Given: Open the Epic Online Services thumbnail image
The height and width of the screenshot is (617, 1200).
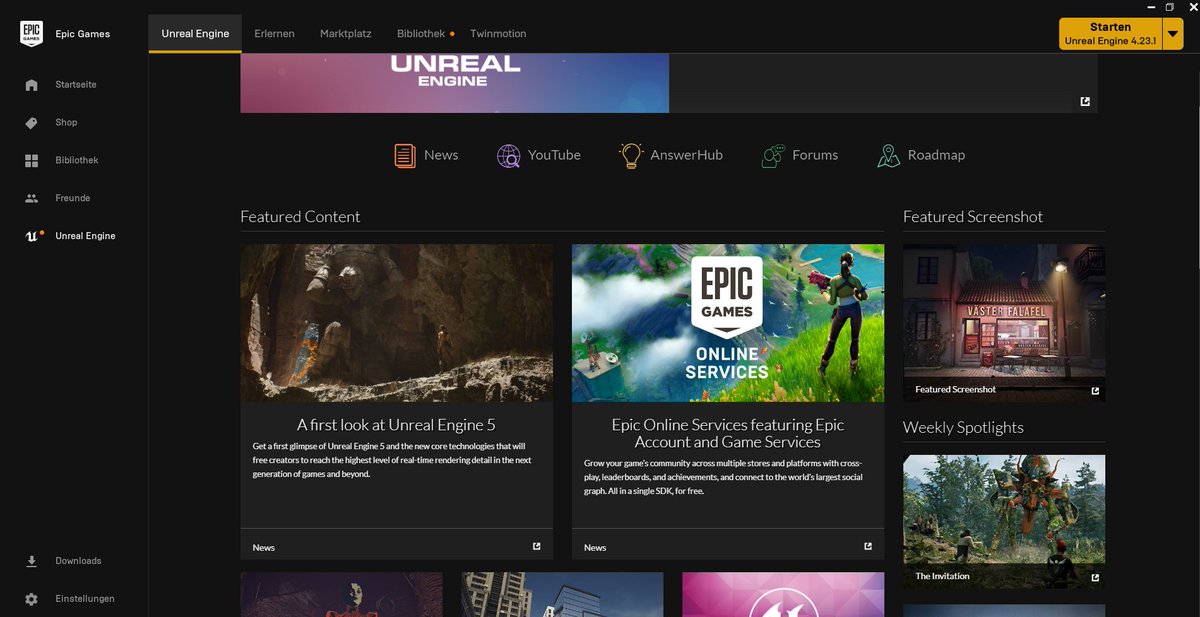Looking at the screenshot, I should (728, 323).
